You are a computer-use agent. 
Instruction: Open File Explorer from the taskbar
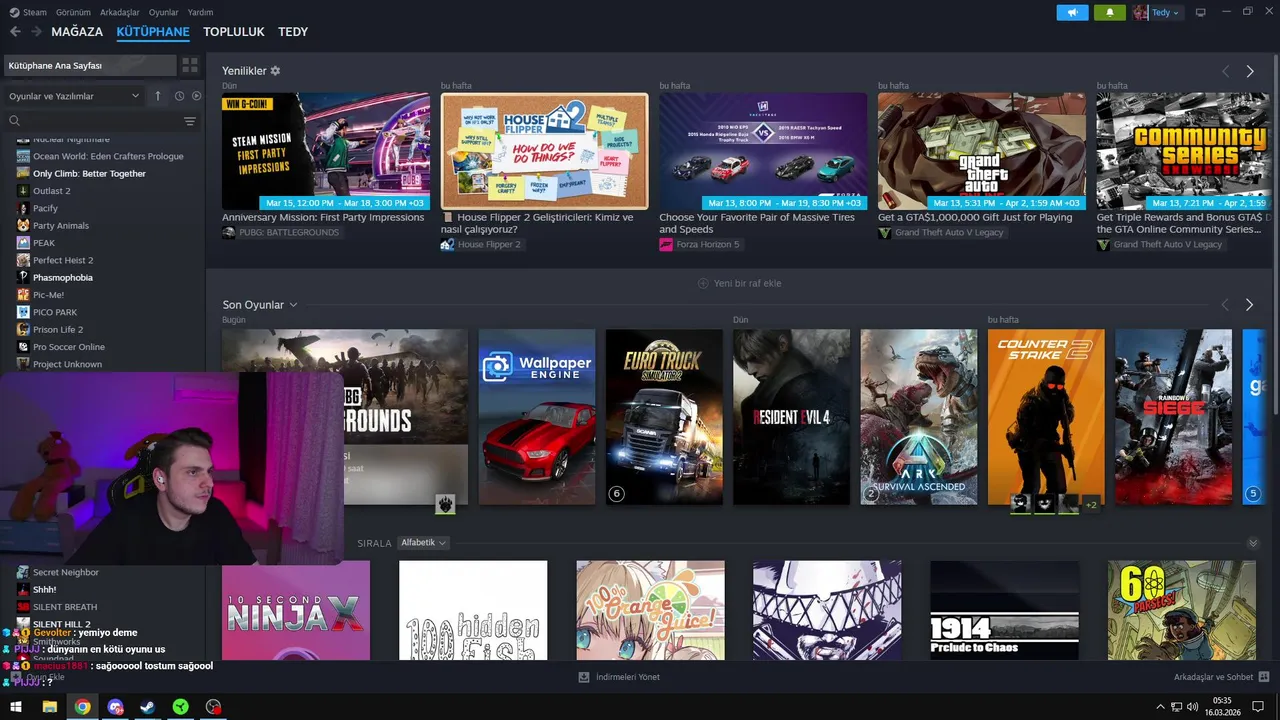point(49,707)
